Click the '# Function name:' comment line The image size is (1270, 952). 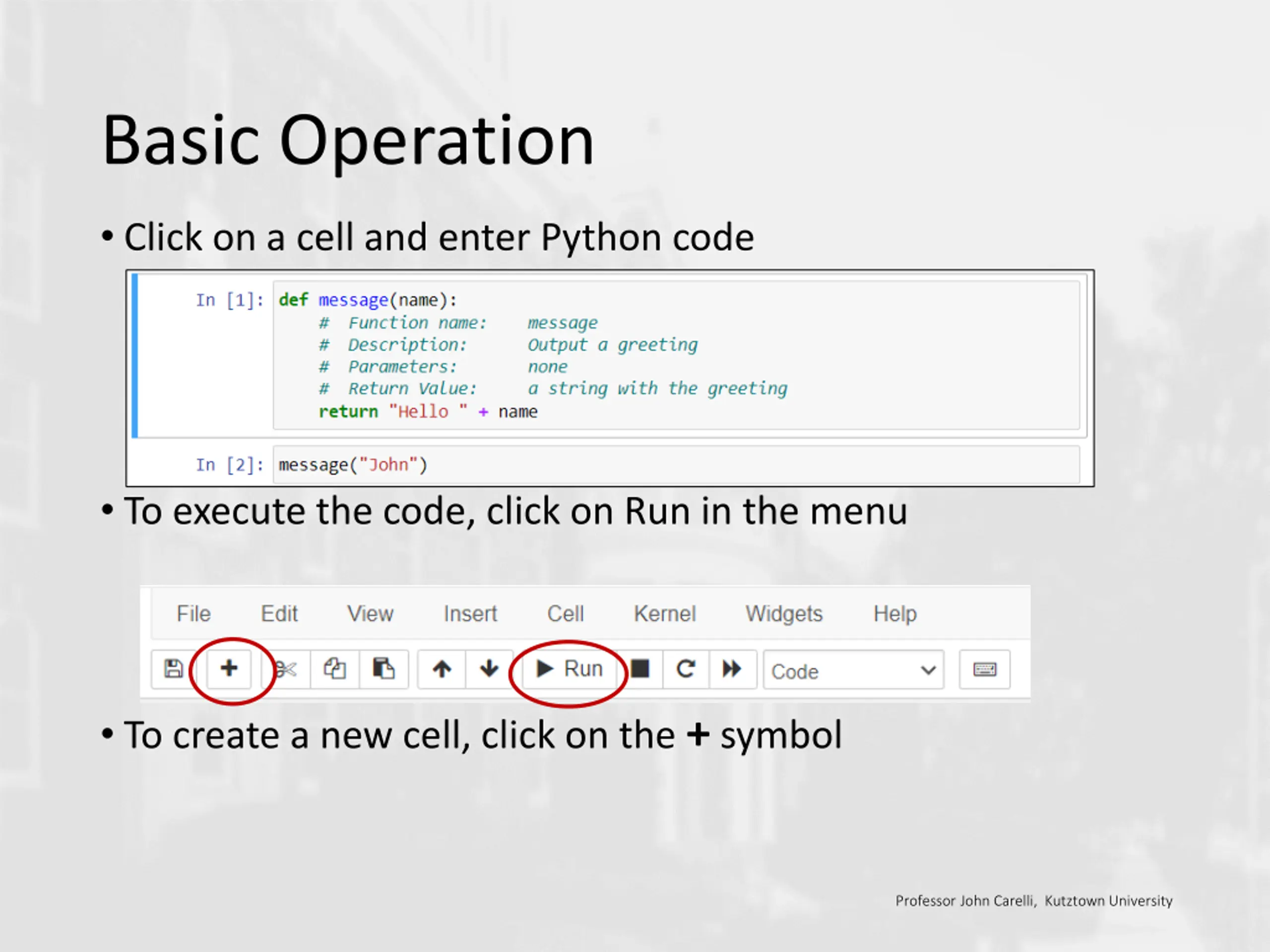point(458,323)
